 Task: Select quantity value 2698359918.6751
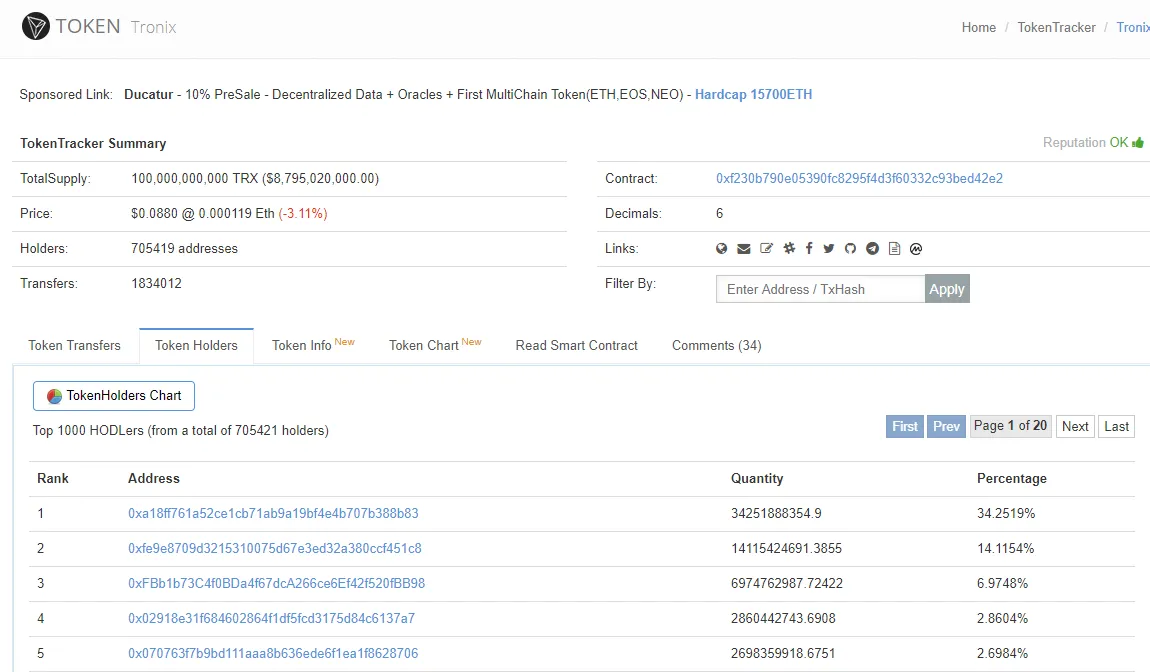pos(783,654)
